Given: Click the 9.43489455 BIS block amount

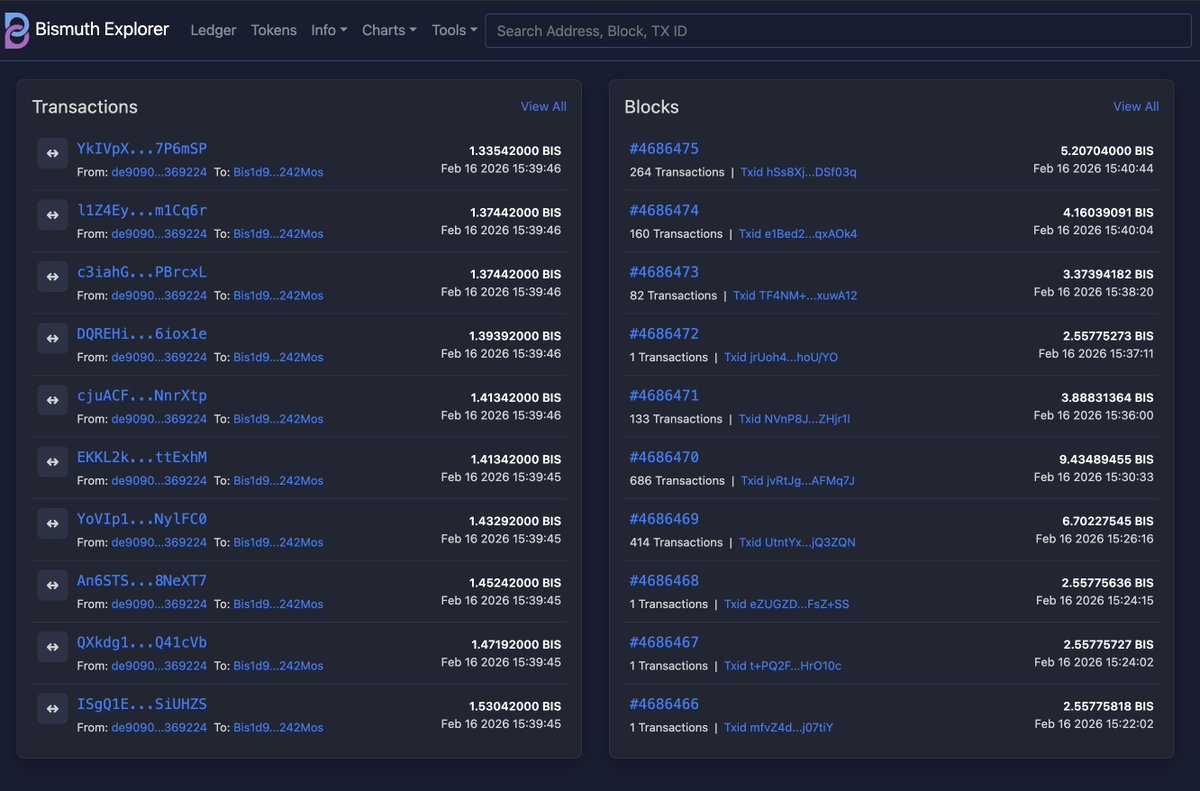Looking at the screenshot, I should pyautogui.click(x=1107, y=459).
